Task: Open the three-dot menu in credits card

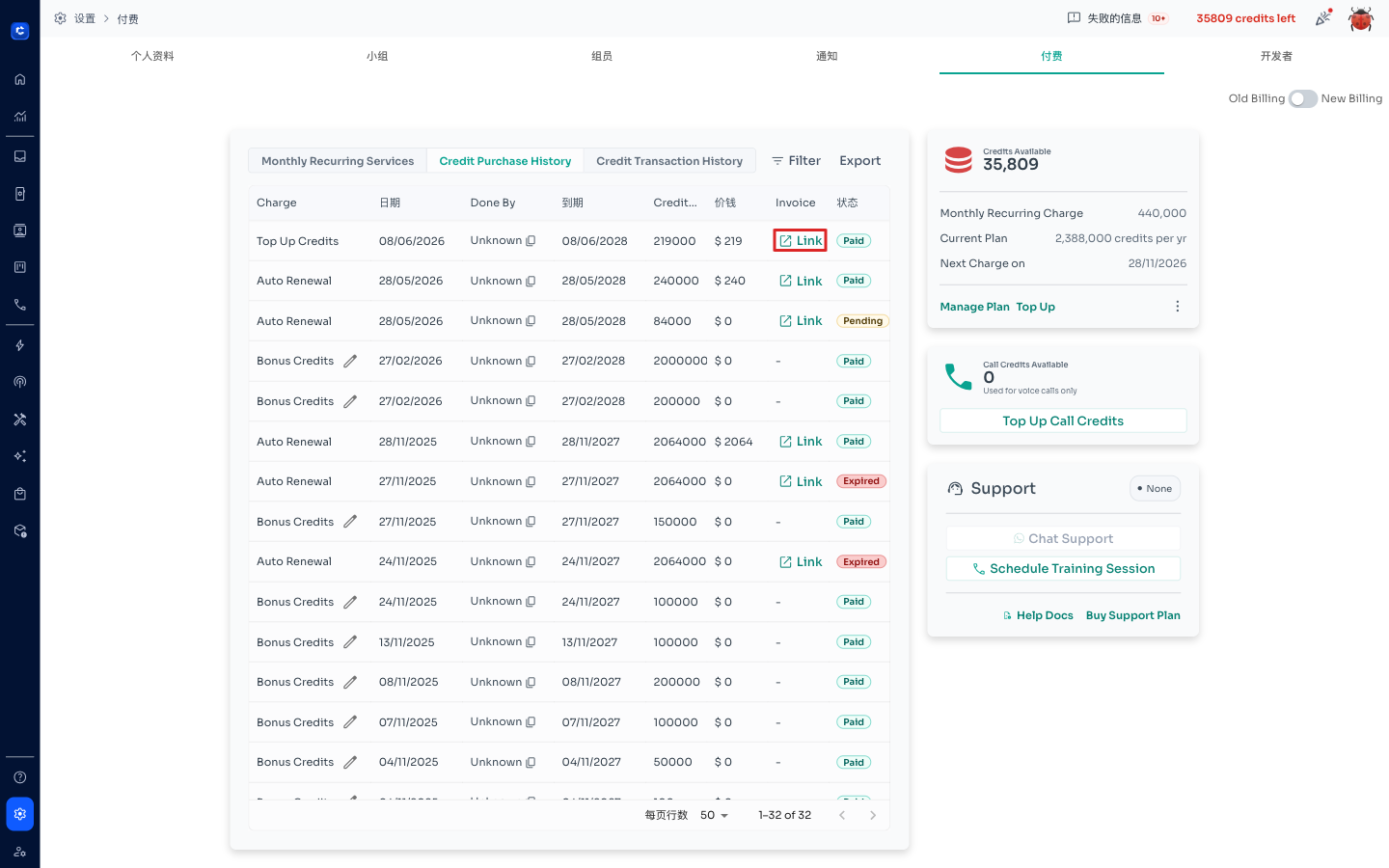Action: [x=1177, y=307]
